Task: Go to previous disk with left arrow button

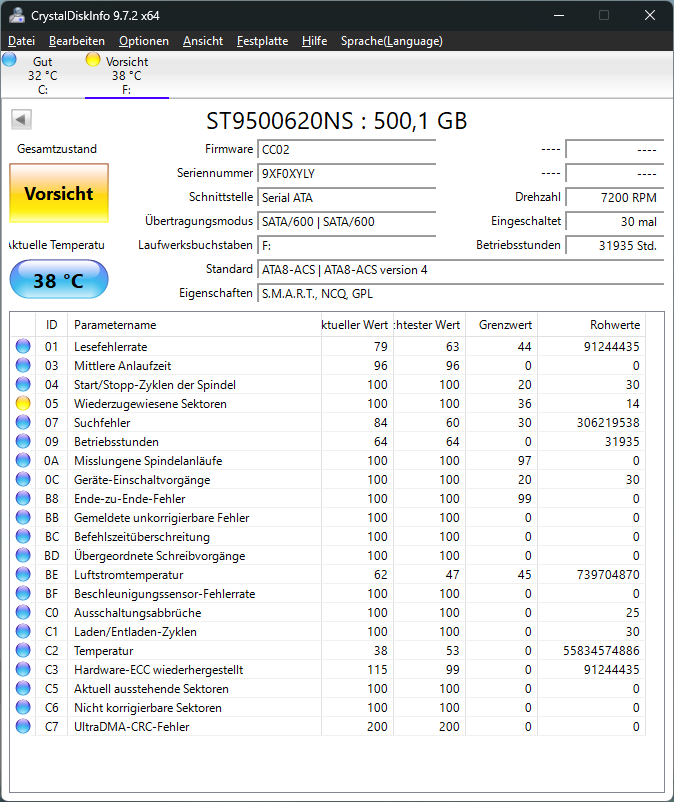Action: coord(21,120)
